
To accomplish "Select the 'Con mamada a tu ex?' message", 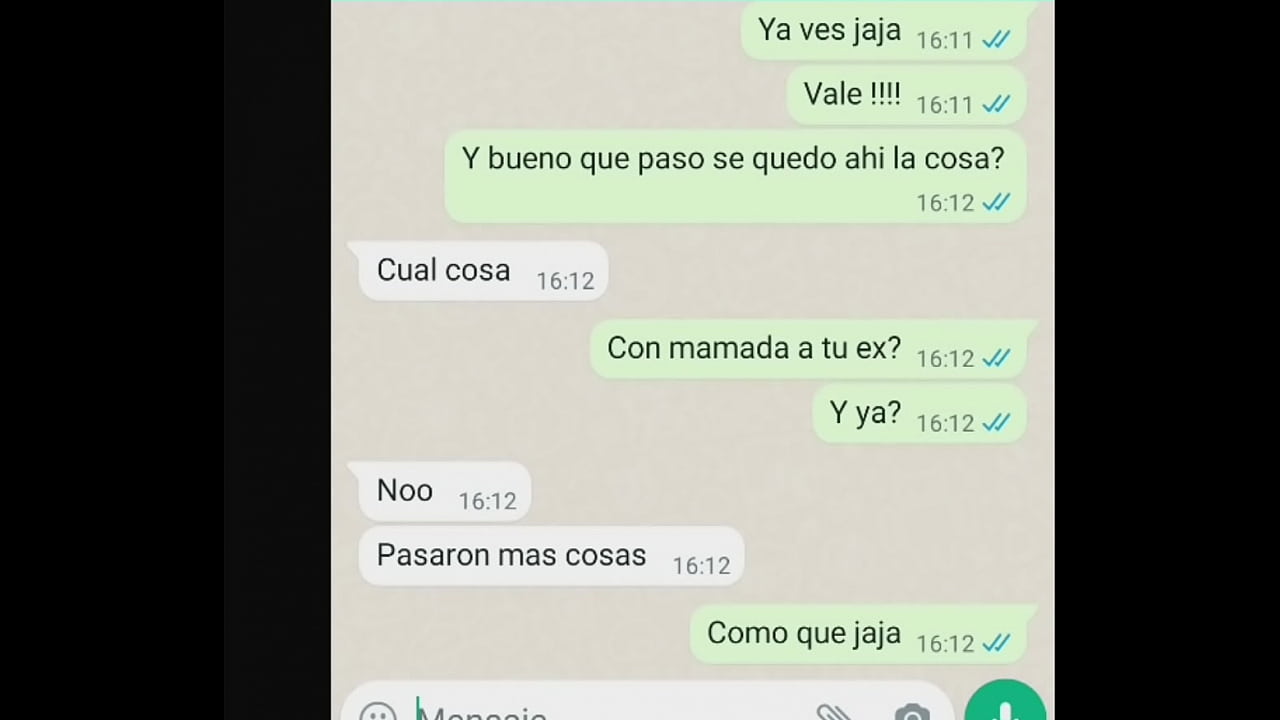I will [808, 349].
